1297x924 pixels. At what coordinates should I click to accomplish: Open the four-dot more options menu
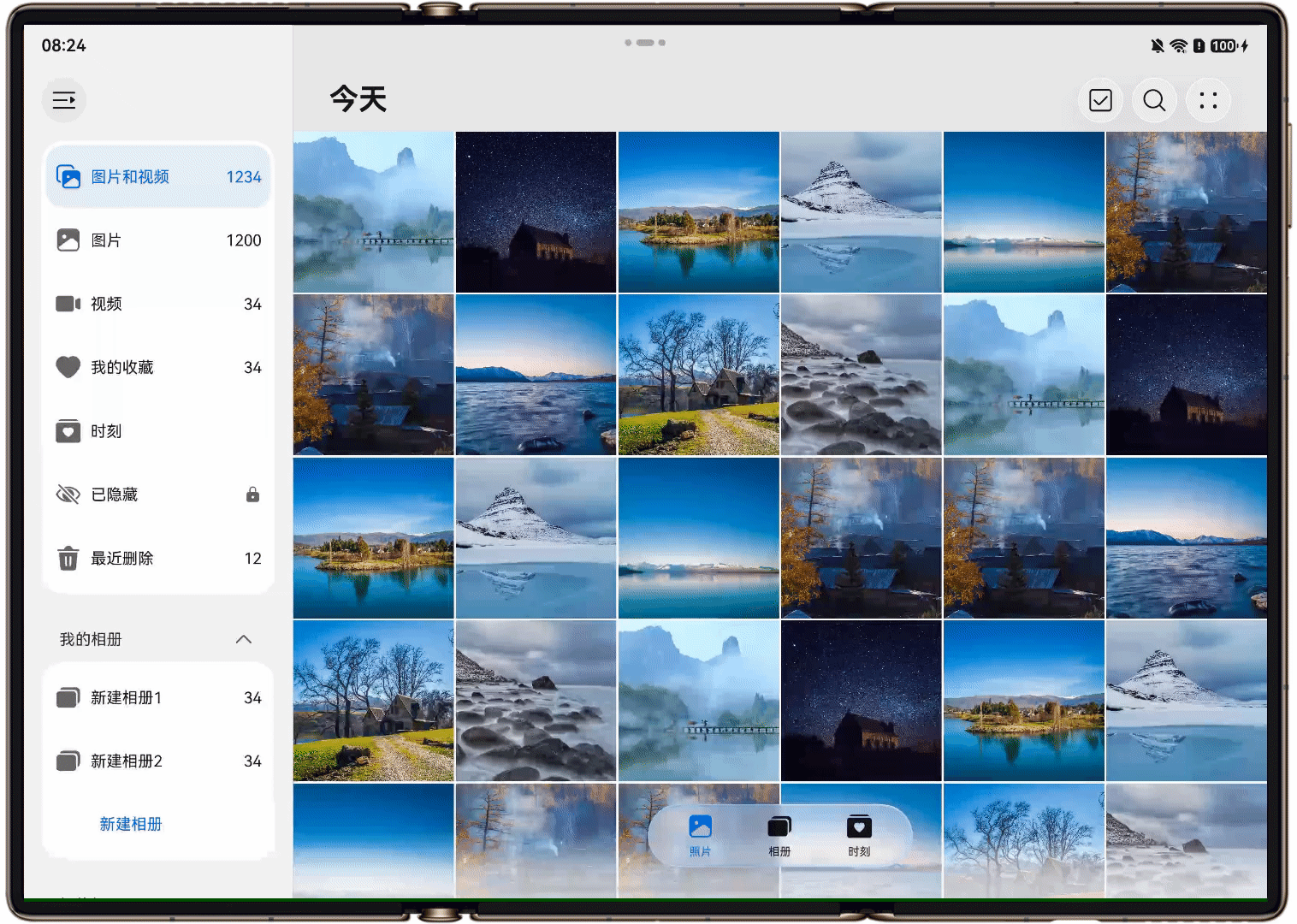(x=1208, y=100)
